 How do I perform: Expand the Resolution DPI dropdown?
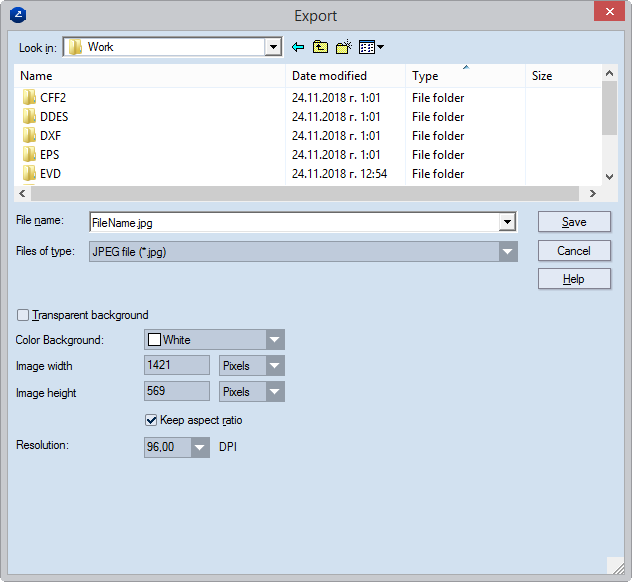[200, 448]
